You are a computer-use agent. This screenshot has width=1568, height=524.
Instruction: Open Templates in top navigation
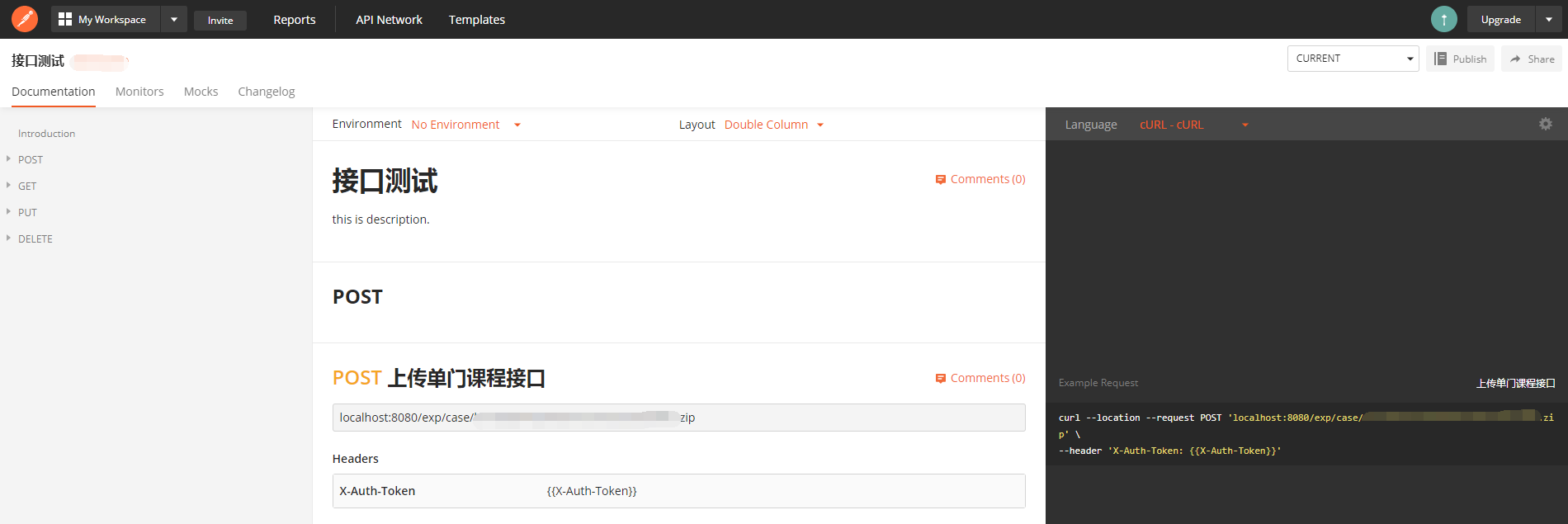(x=477, y=19)
